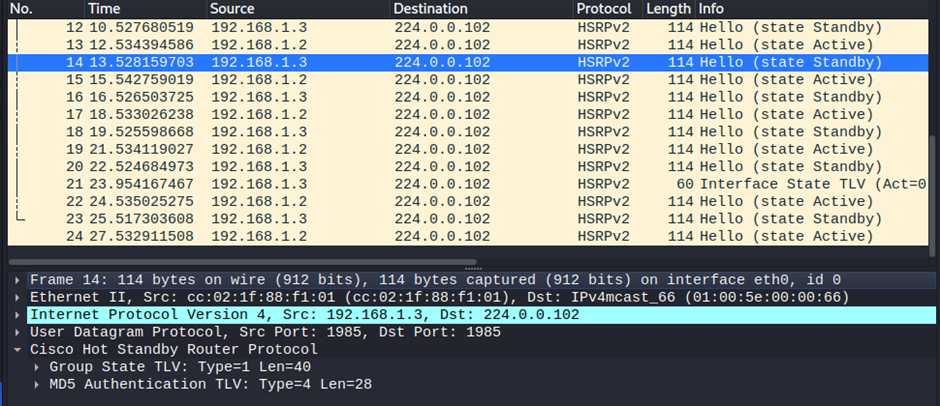Select highlighted packet 14 row
The image size is (940, 406).
coord(468,62)
